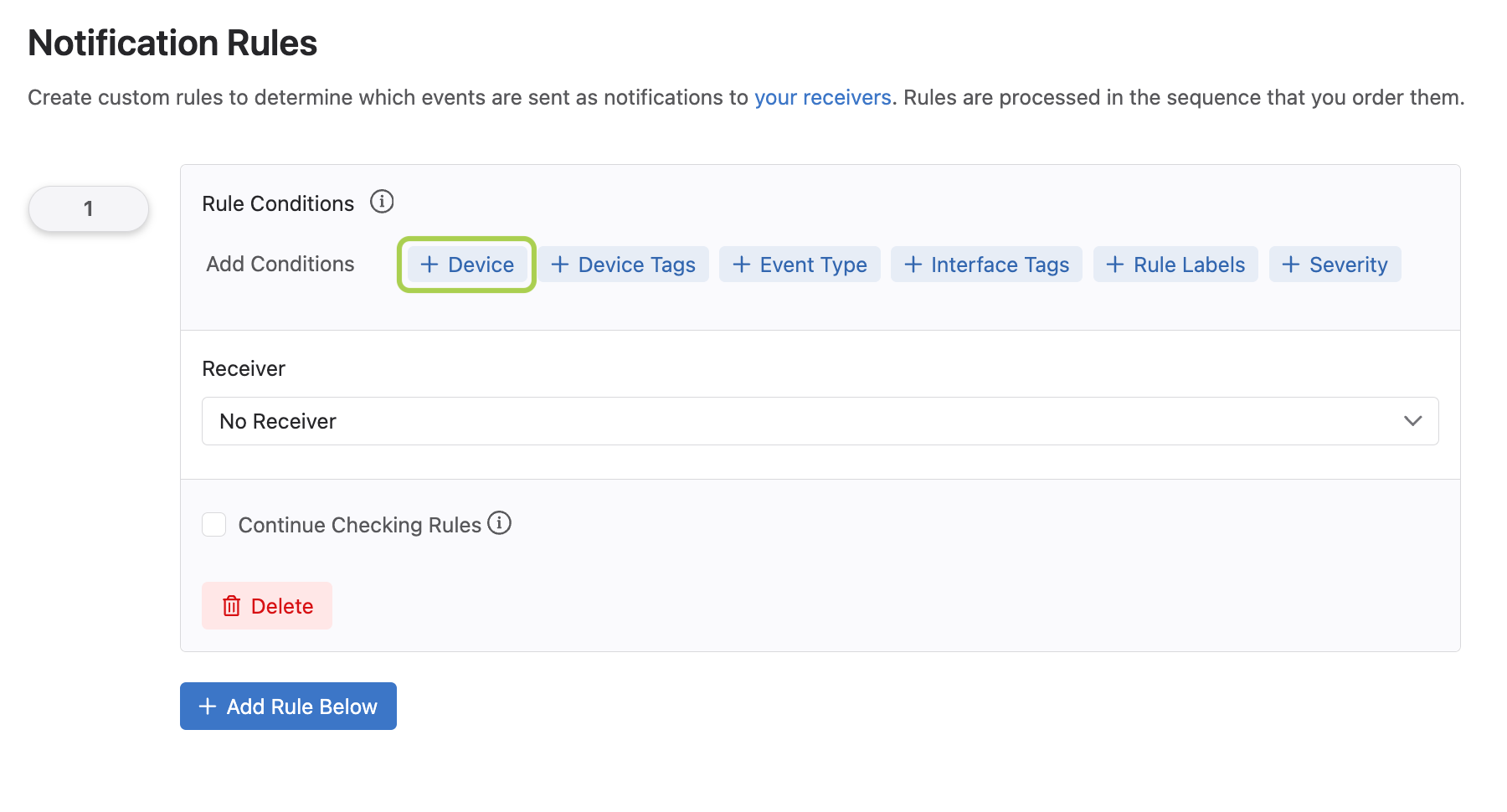1507x812 pixels.
Task: Select the rule number 1 pill
Action: (89, 208)
